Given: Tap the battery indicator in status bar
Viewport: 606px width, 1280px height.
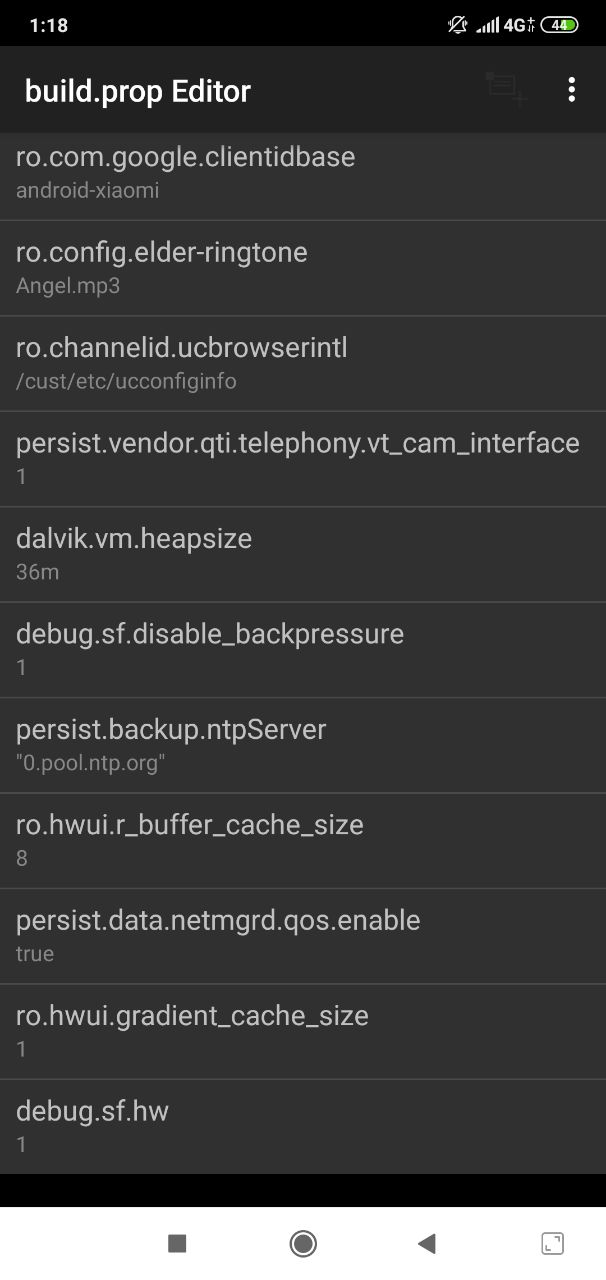Looking at the screenshot, I should coord(559,25).
